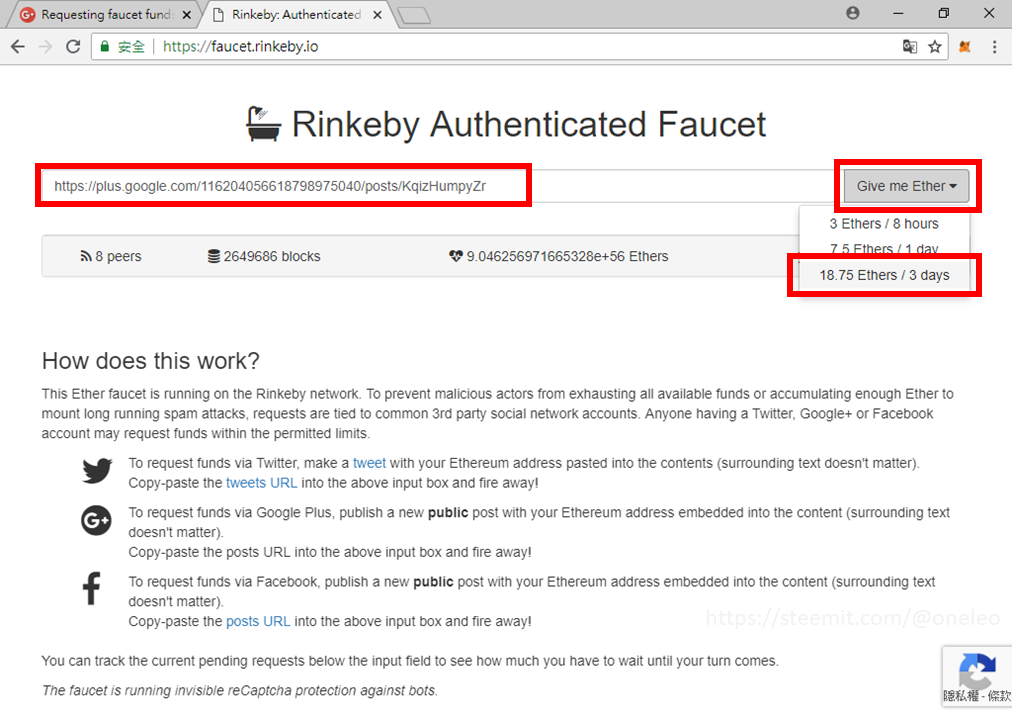The image size is (1016, 720).
Task: Click the How does this work? heading
Action: tap(150, 361)
